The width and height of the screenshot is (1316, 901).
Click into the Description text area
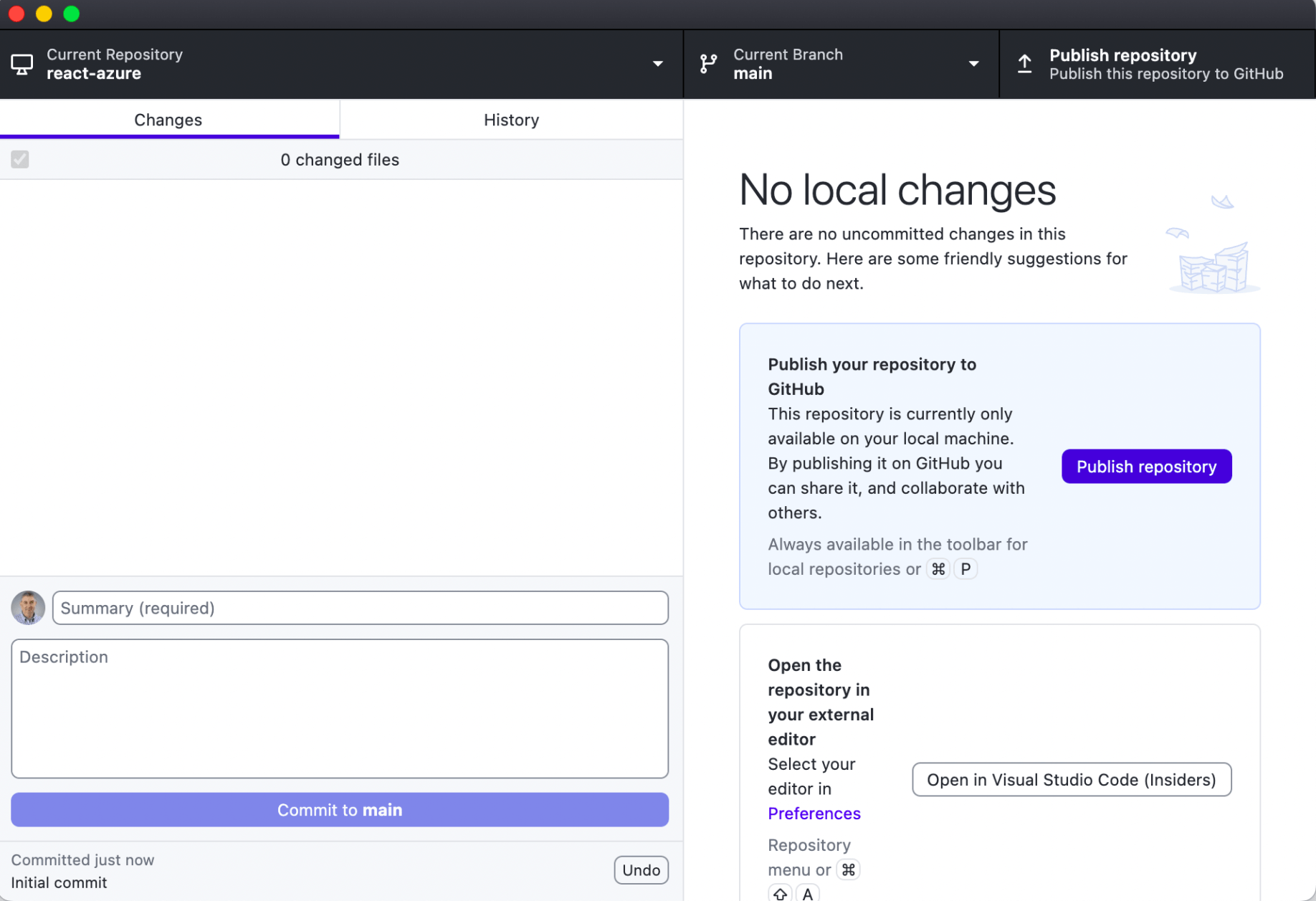pyautogui.click(x=340, y=708)
